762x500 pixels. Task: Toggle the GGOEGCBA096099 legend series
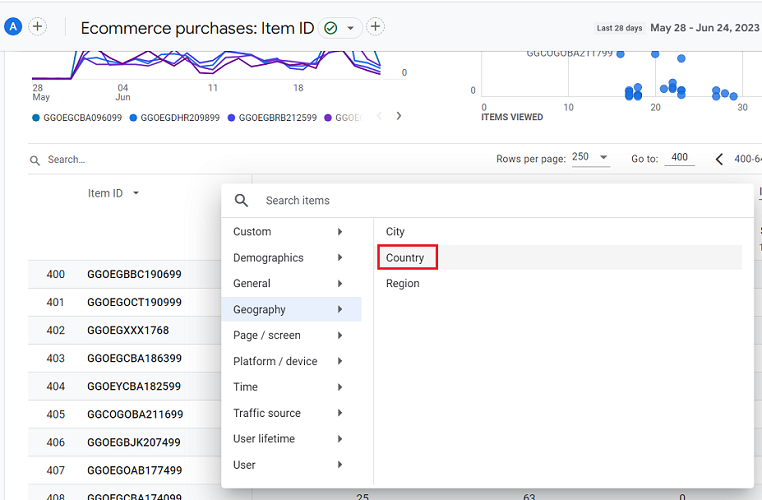(77, 117)
